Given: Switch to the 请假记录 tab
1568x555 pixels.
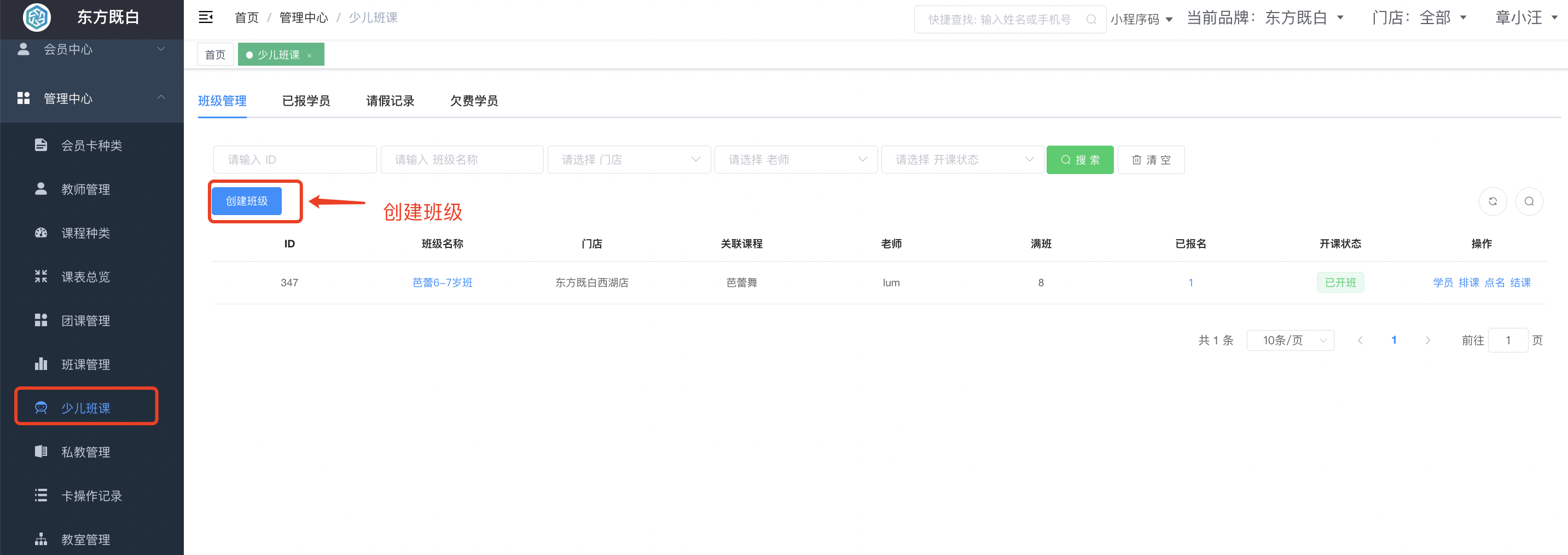Looking at the screenshot, I should (390, 101).
